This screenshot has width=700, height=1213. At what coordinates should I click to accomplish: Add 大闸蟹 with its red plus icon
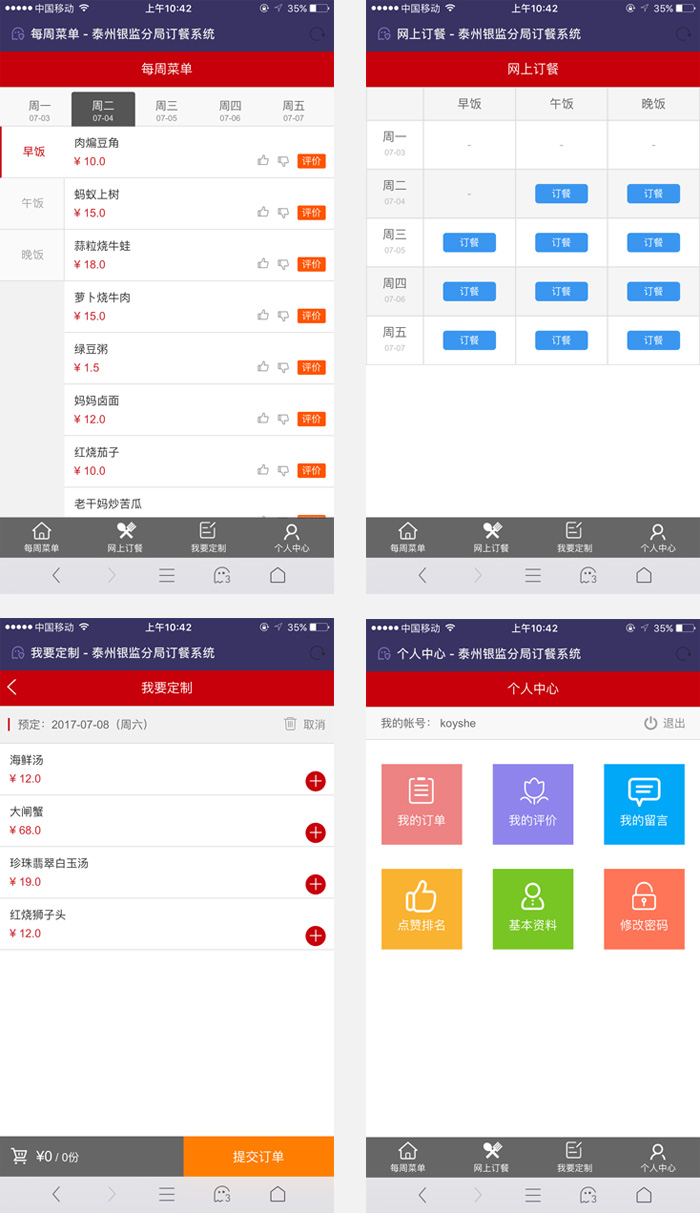click(x=315, y=833)
